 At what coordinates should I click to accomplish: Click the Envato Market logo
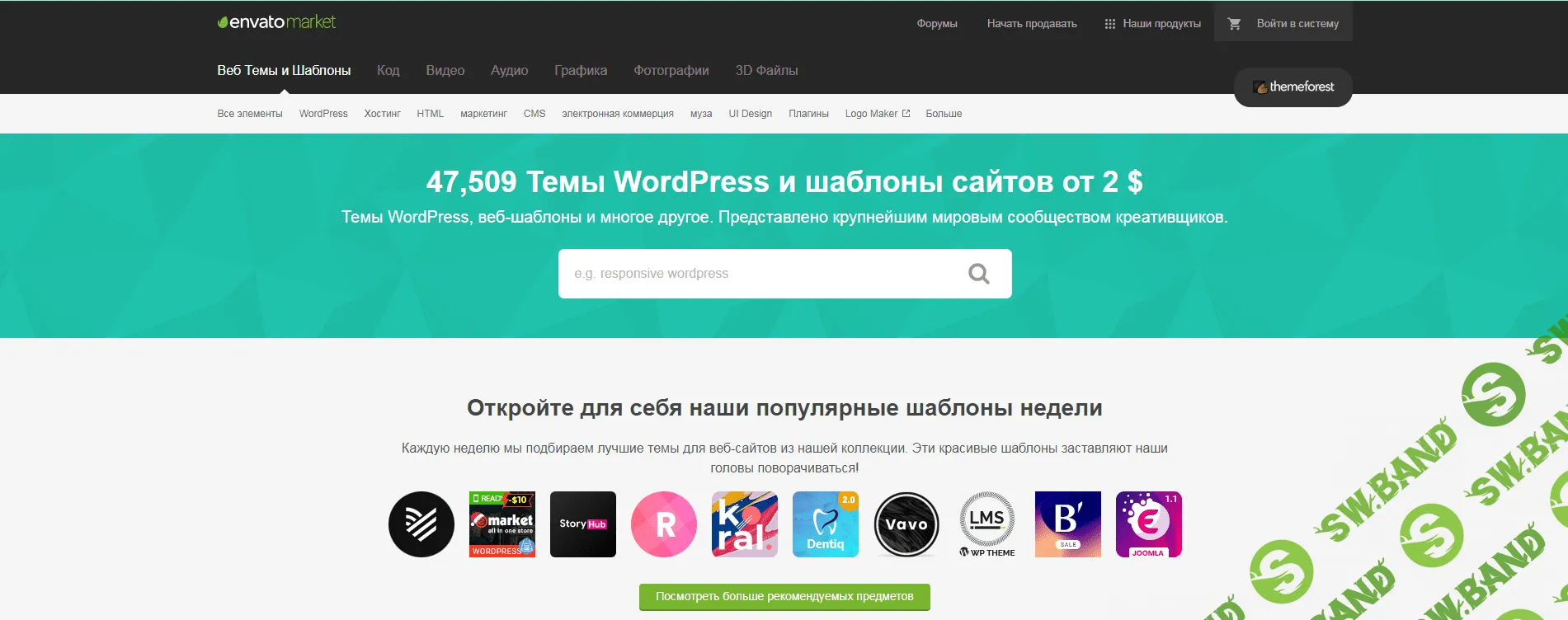(276, 22)
